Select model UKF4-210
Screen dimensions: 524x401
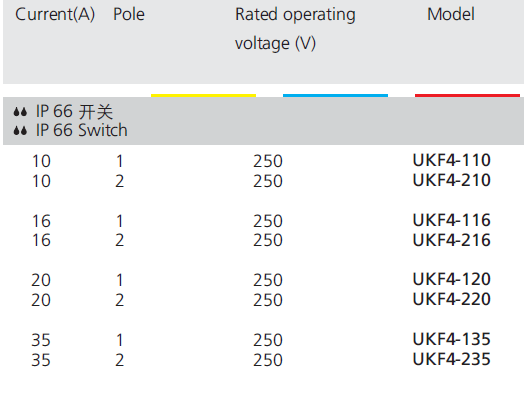click(x=451, y=180)
